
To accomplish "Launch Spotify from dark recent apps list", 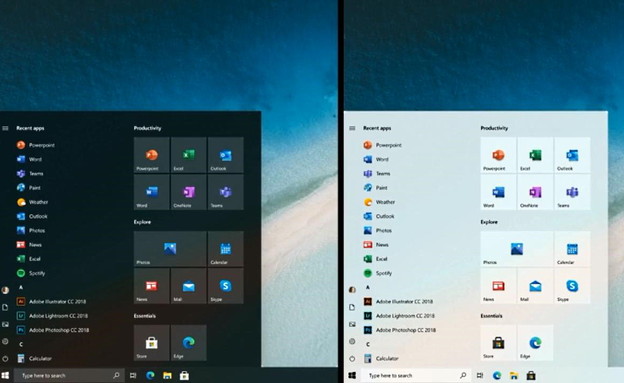I will (31, 273).
